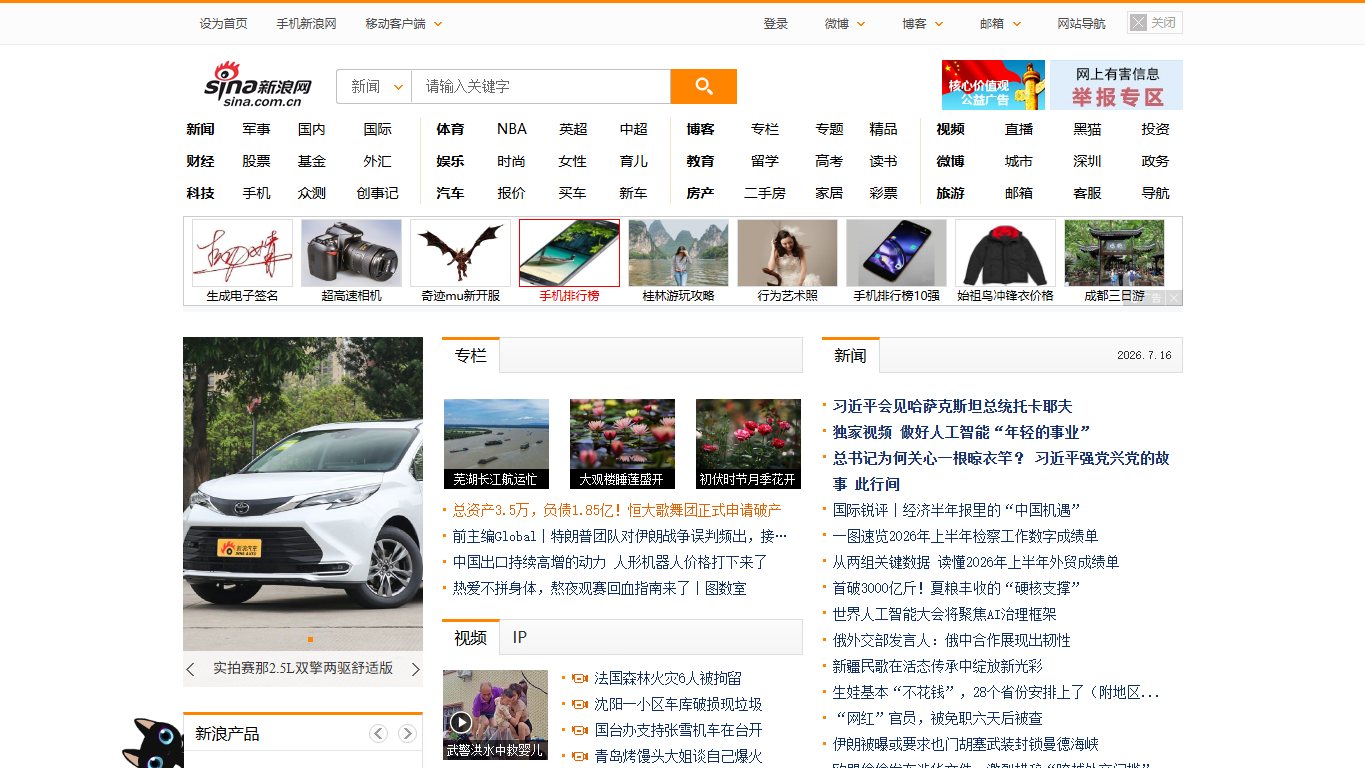The height and width of the screenshot is (768, 1365).
Task: Expand the 博客 dropdown in top bar
Action: point(923,24)
